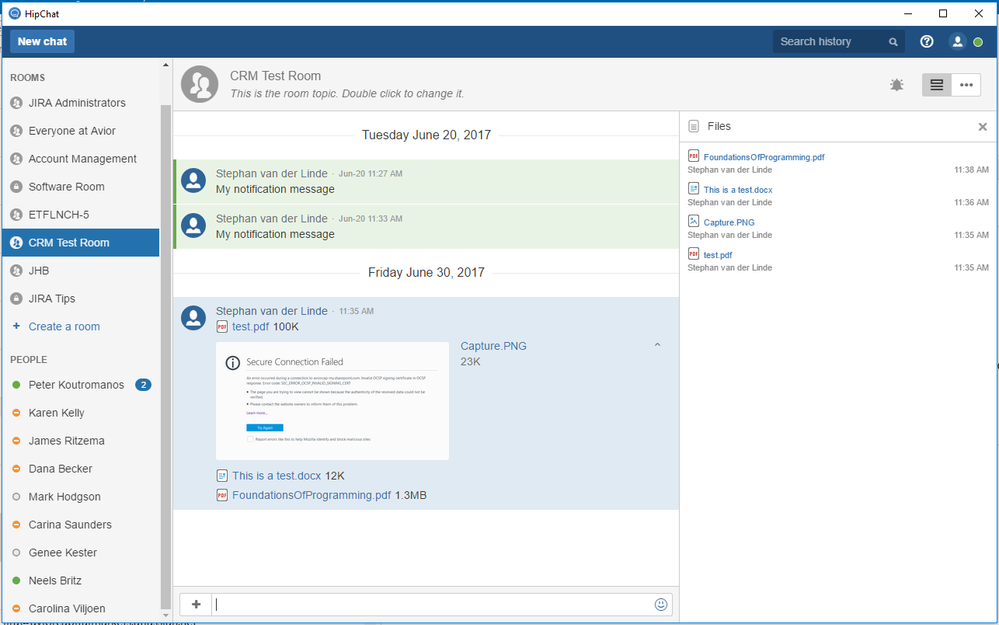
Task: Click avatar of 11:33 AM message
Action: coord(193,226)
